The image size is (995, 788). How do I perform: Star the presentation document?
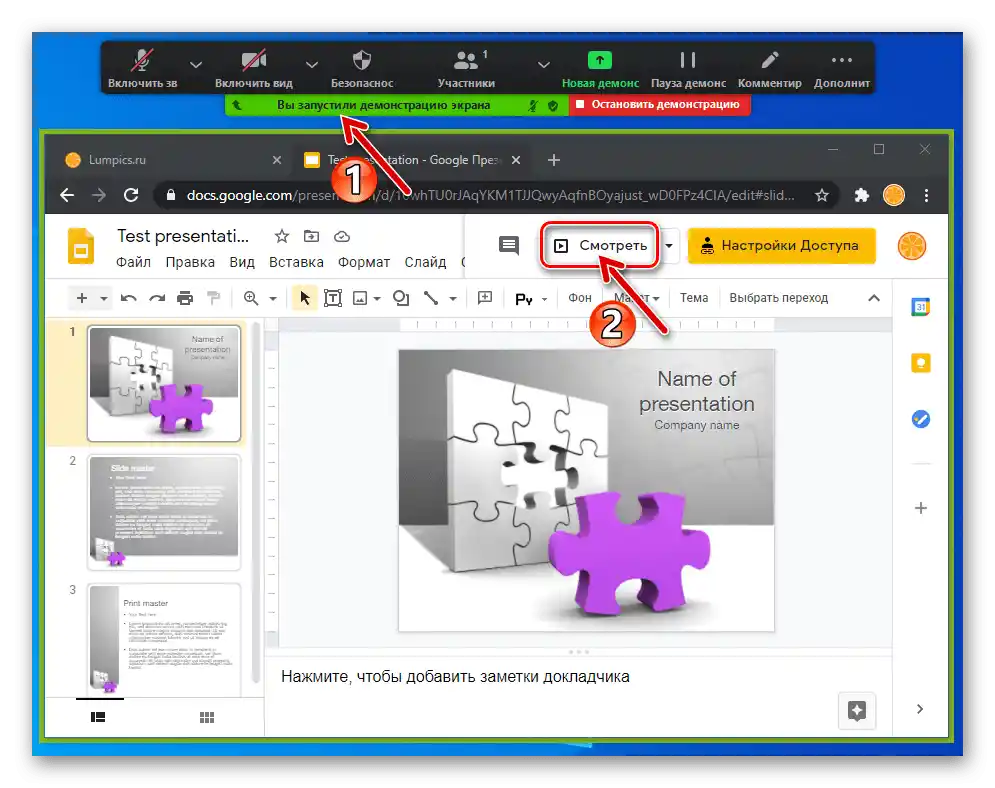pyautogui.click(x=282, y=237)
